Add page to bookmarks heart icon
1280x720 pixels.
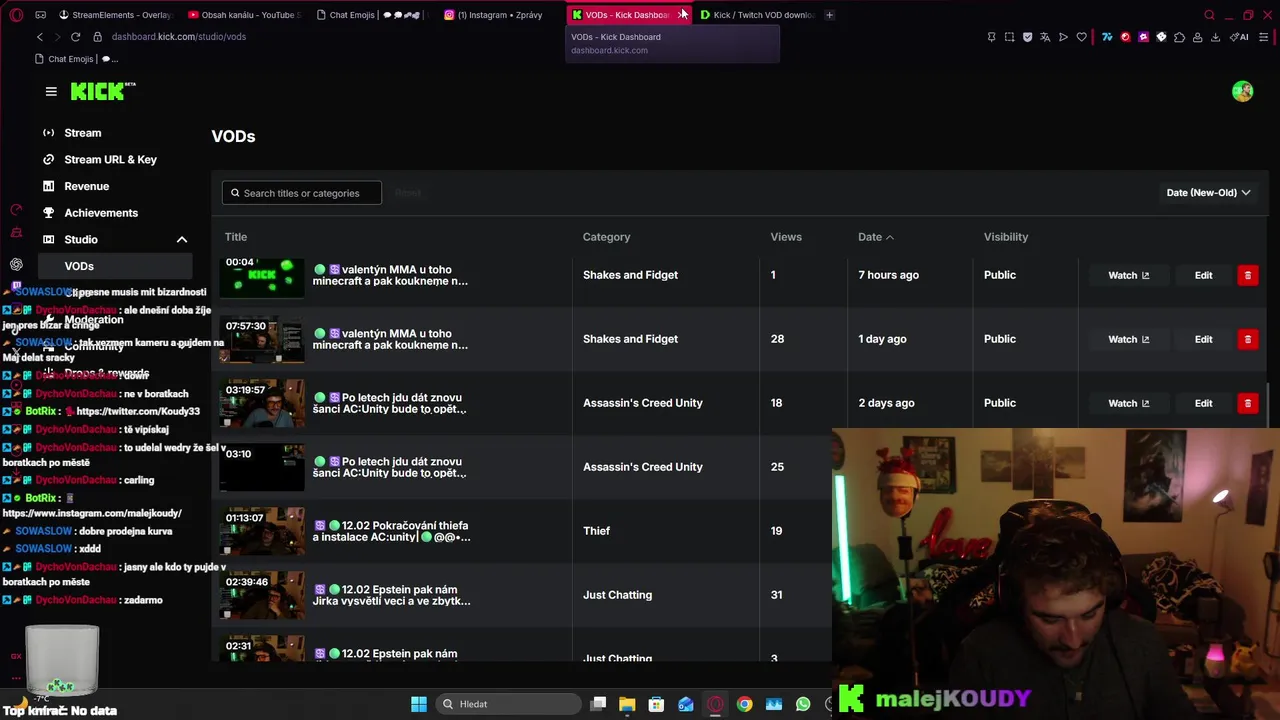pos(1081,37)
